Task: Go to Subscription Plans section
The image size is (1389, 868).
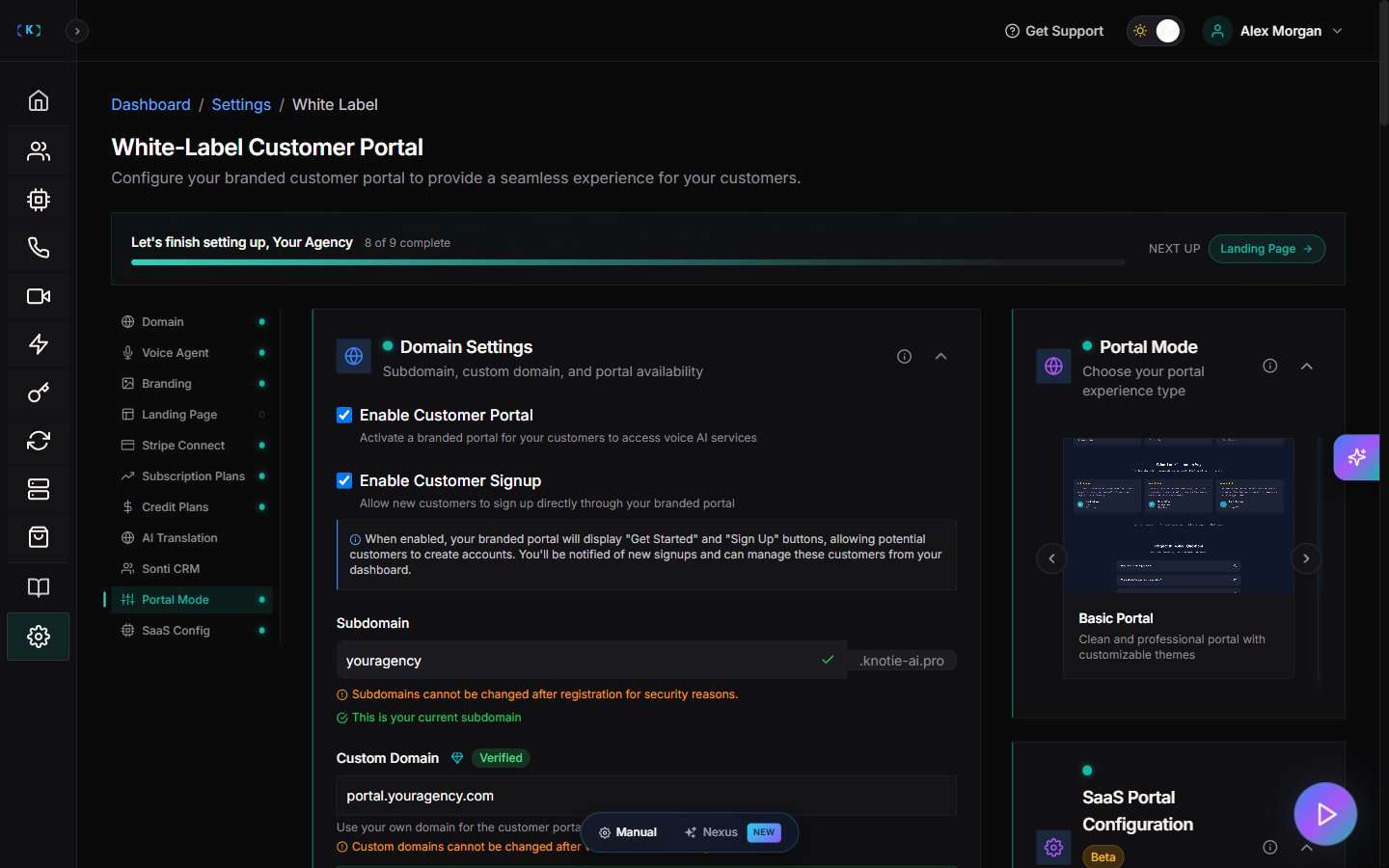Action: pyautogui.click(x=192, y=476)
